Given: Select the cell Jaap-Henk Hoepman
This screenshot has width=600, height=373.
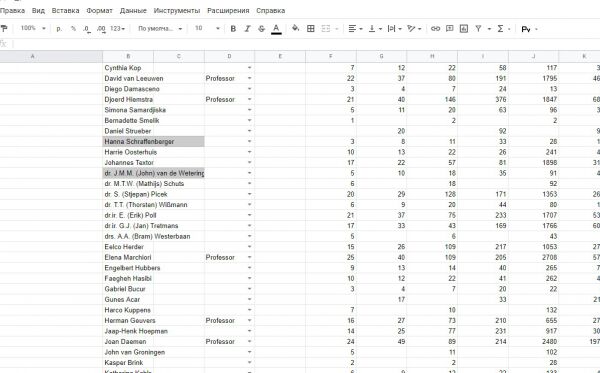Looking at the screenshot, I should (x=128, y=331).
